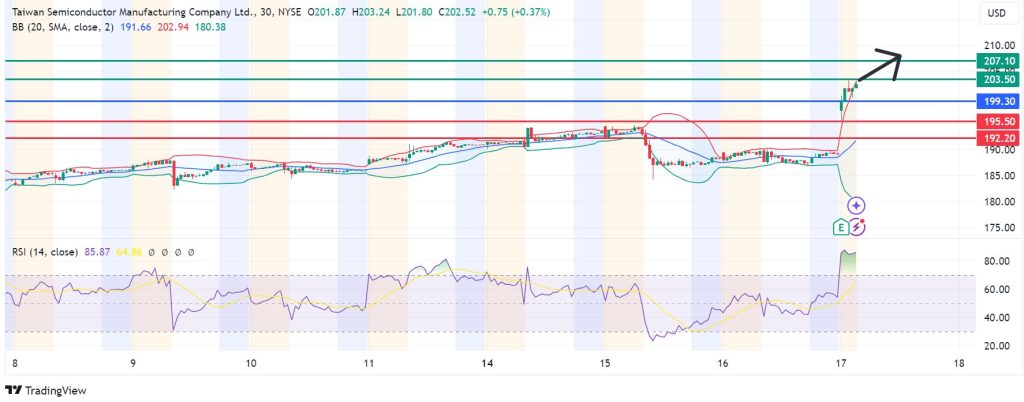Screen dimensions: 1024x402
Task: Click 190.00 on the price axis
Action: 1000,150
